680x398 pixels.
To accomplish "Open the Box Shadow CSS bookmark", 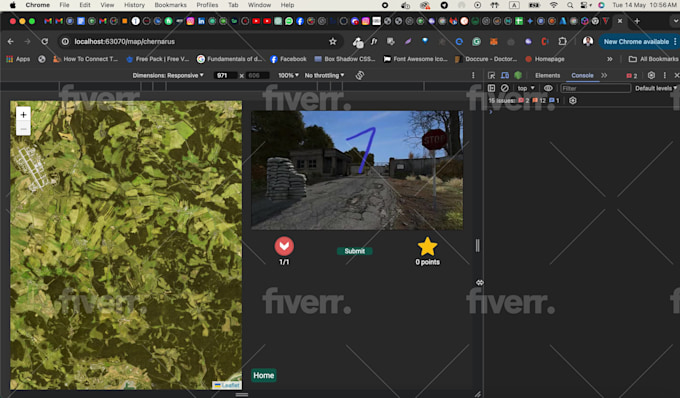I will point(345,59).
